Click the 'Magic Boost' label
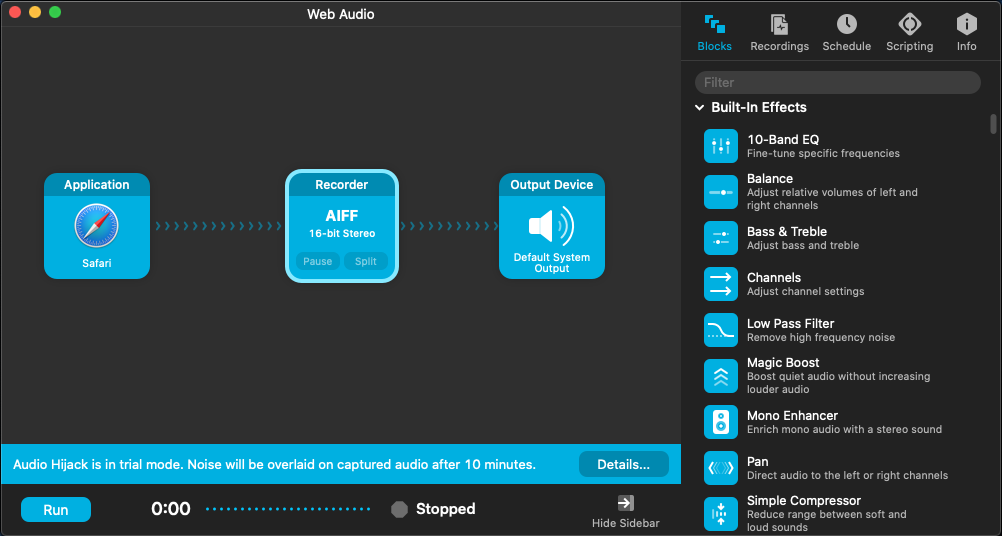Image resolution: width=1002 pixels, height=536 pixels. [x=783, y=362]
